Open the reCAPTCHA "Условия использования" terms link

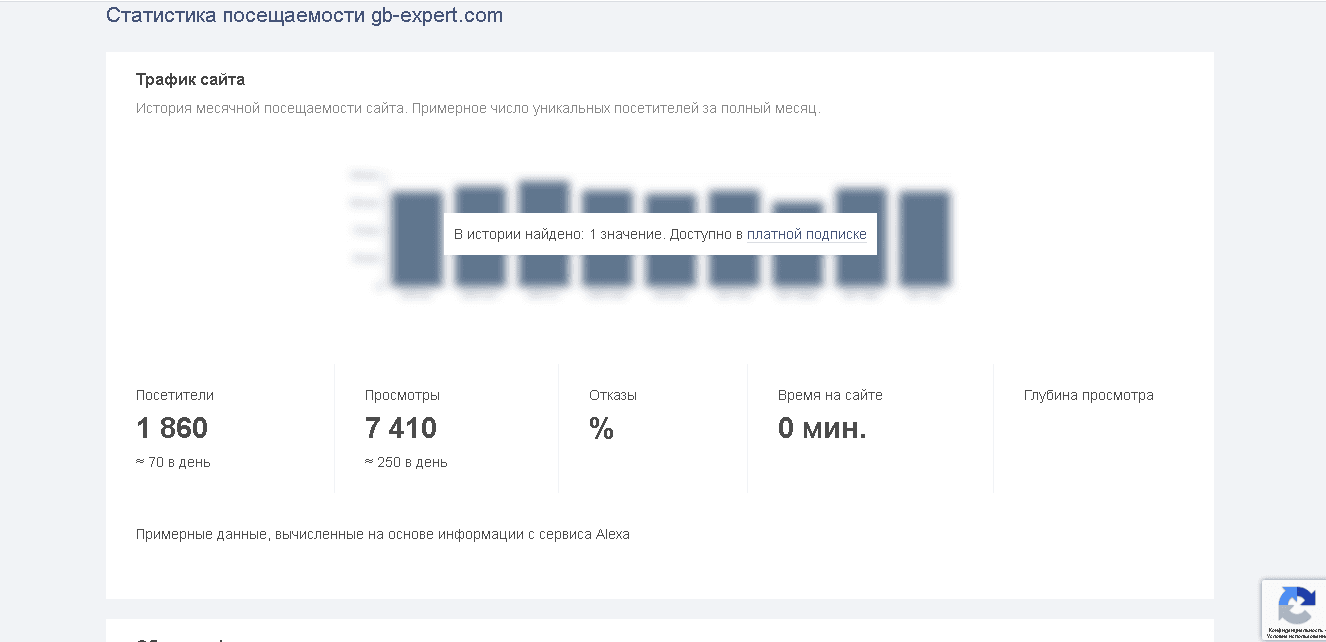(x=1296, y=636)
